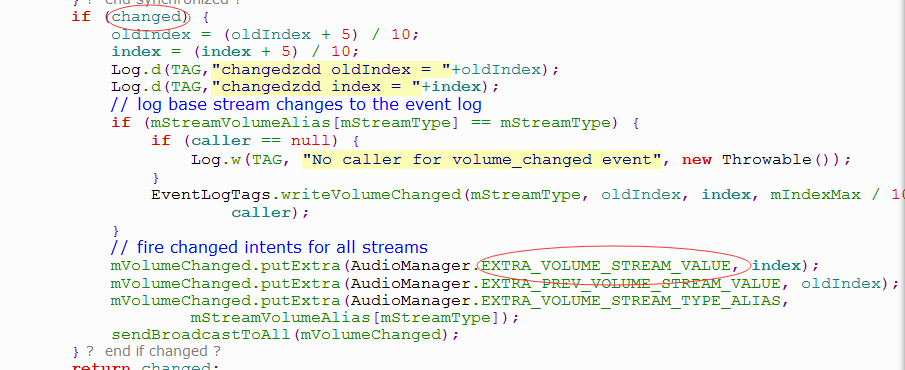Click the circled 'changed' variable in if condition
This screenshot has height=370, width=905.
point(146,17)
